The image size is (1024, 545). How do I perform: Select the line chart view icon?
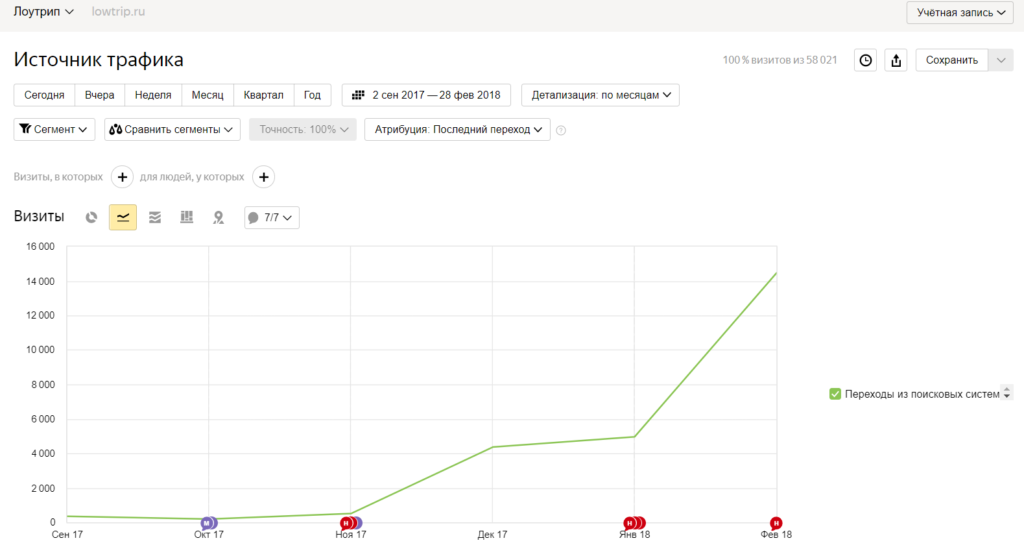coord(123,217)
